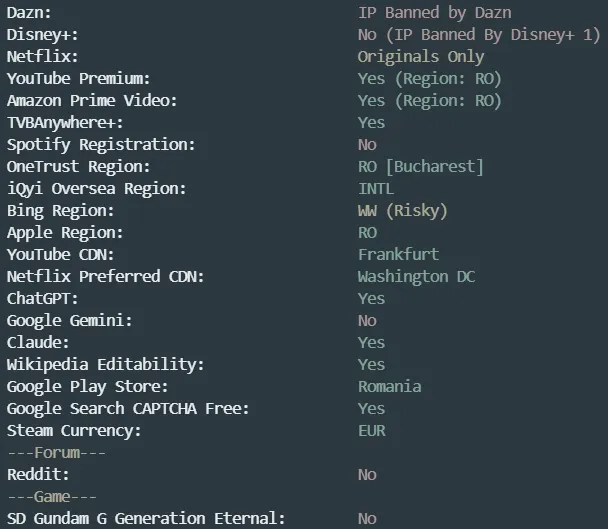Viewport: 608px width, 529px height.
Task: Click the Google Gemini 'No' result
Action: 367,321
